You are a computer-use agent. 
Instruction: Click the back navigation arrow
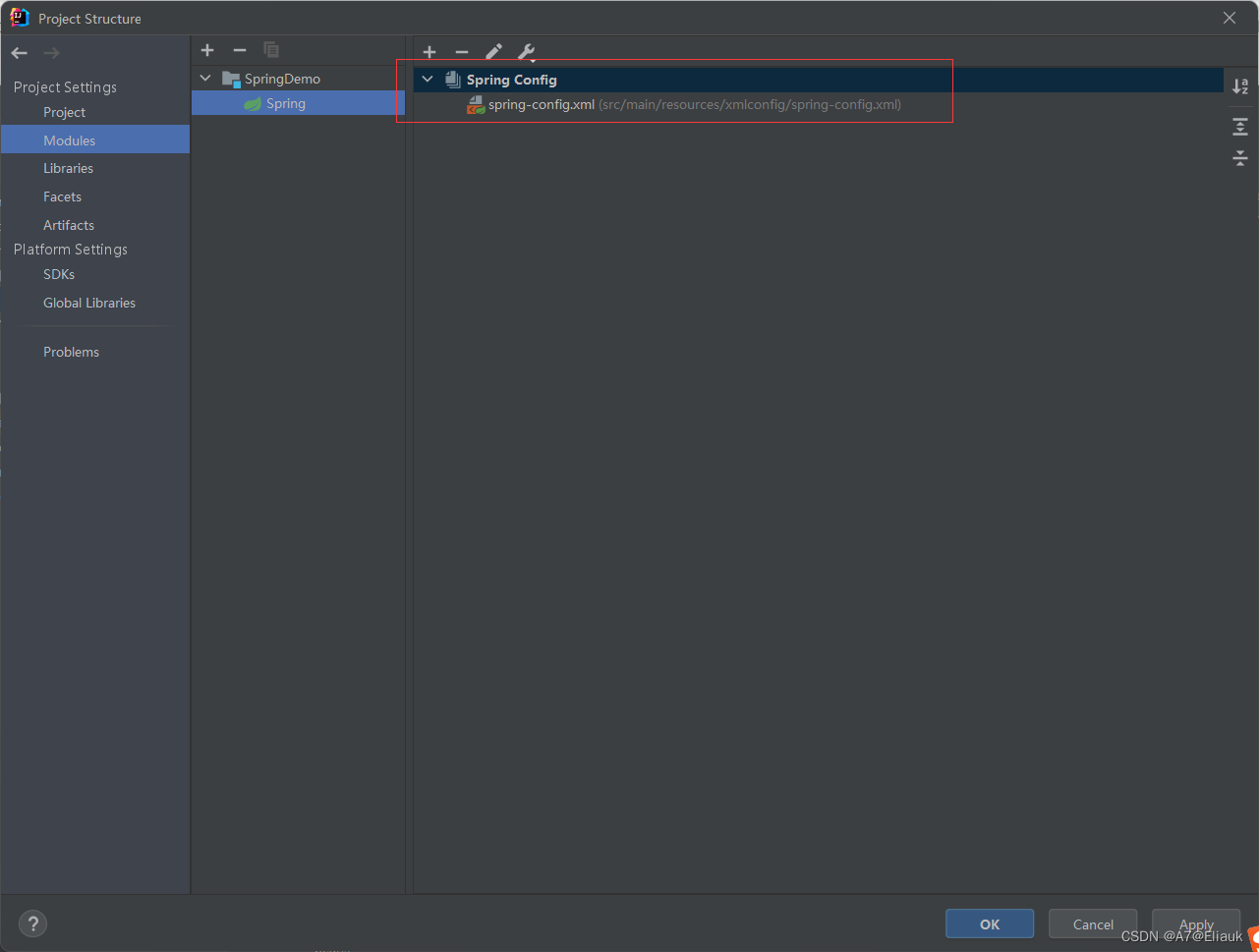click(x=20, y=53)
